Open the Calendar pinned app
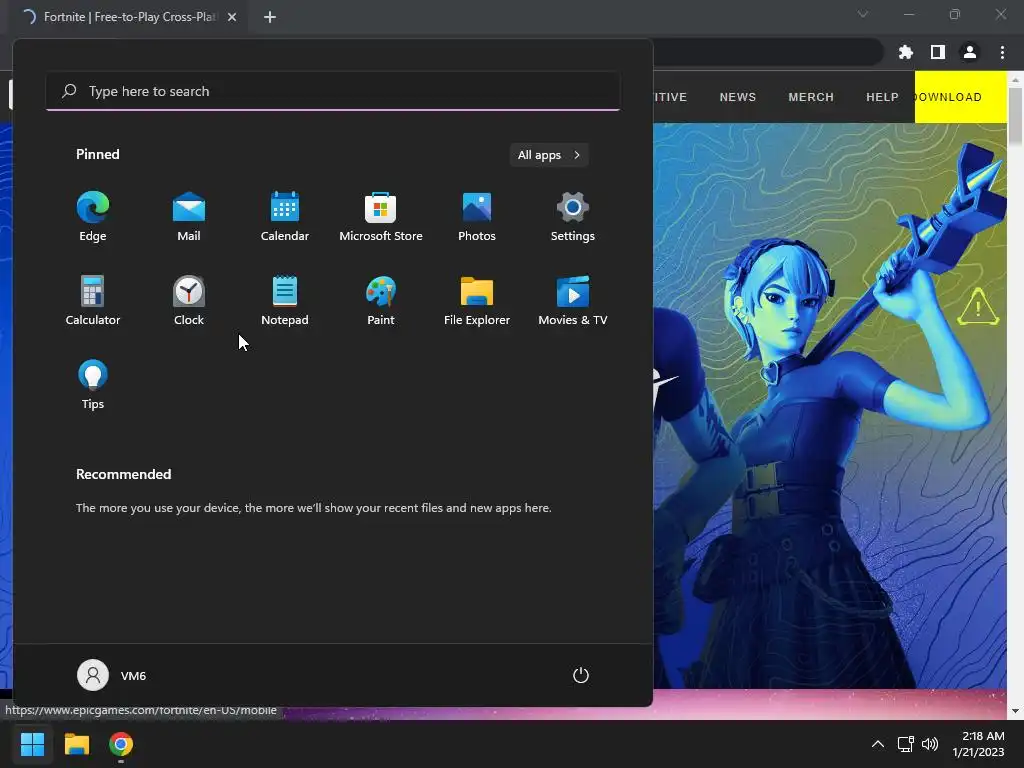 click(x=285, y=217)
